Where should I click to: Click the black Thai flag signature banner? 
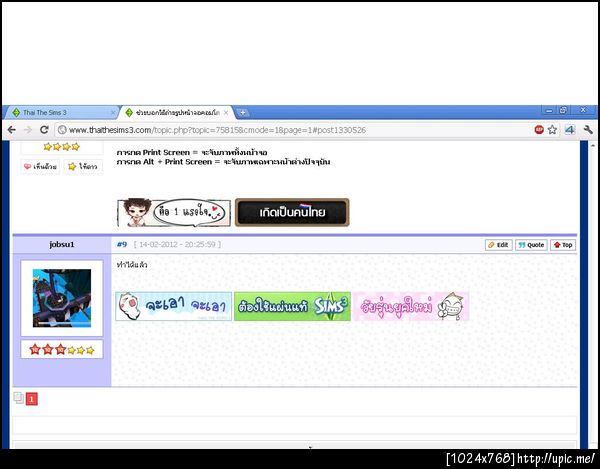point(292,212)
